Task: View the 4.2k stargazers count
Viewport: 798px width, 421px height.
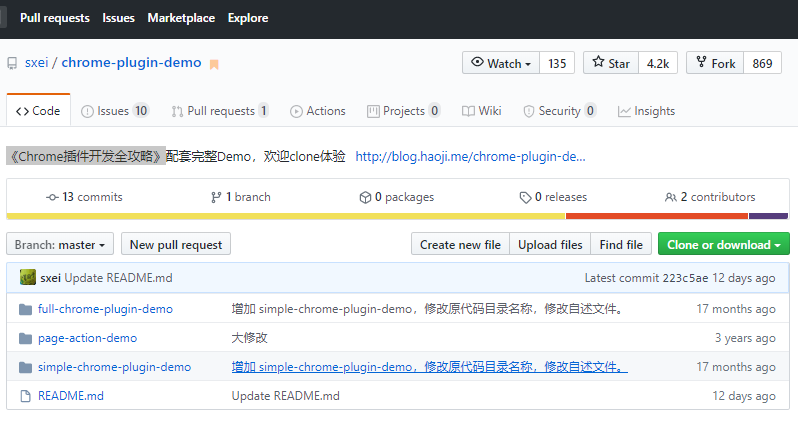Action: click(658, 63)
